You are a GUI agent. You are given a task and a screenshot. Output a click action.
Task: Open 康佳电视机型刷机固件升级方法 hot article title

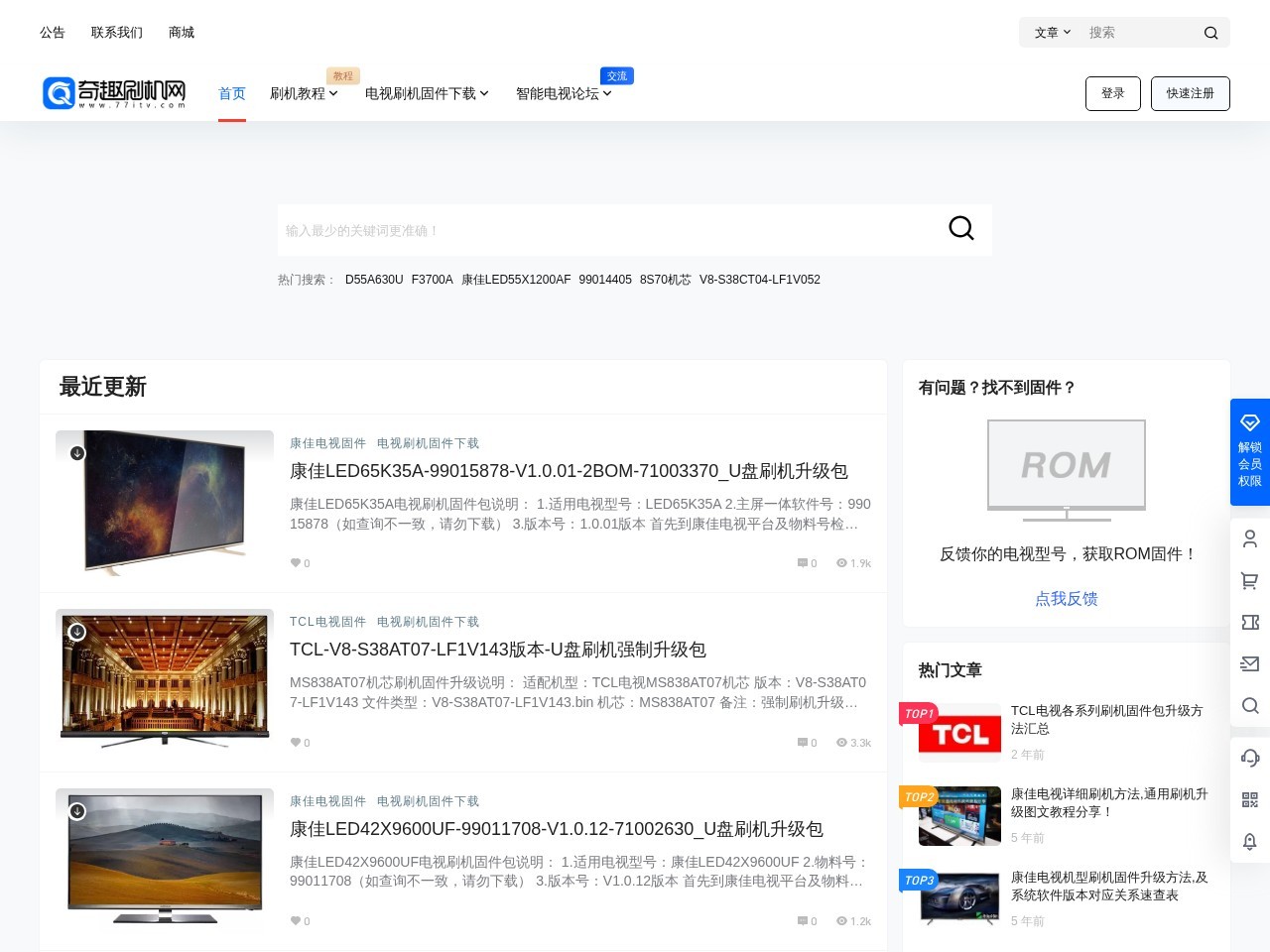(1109, 887)
